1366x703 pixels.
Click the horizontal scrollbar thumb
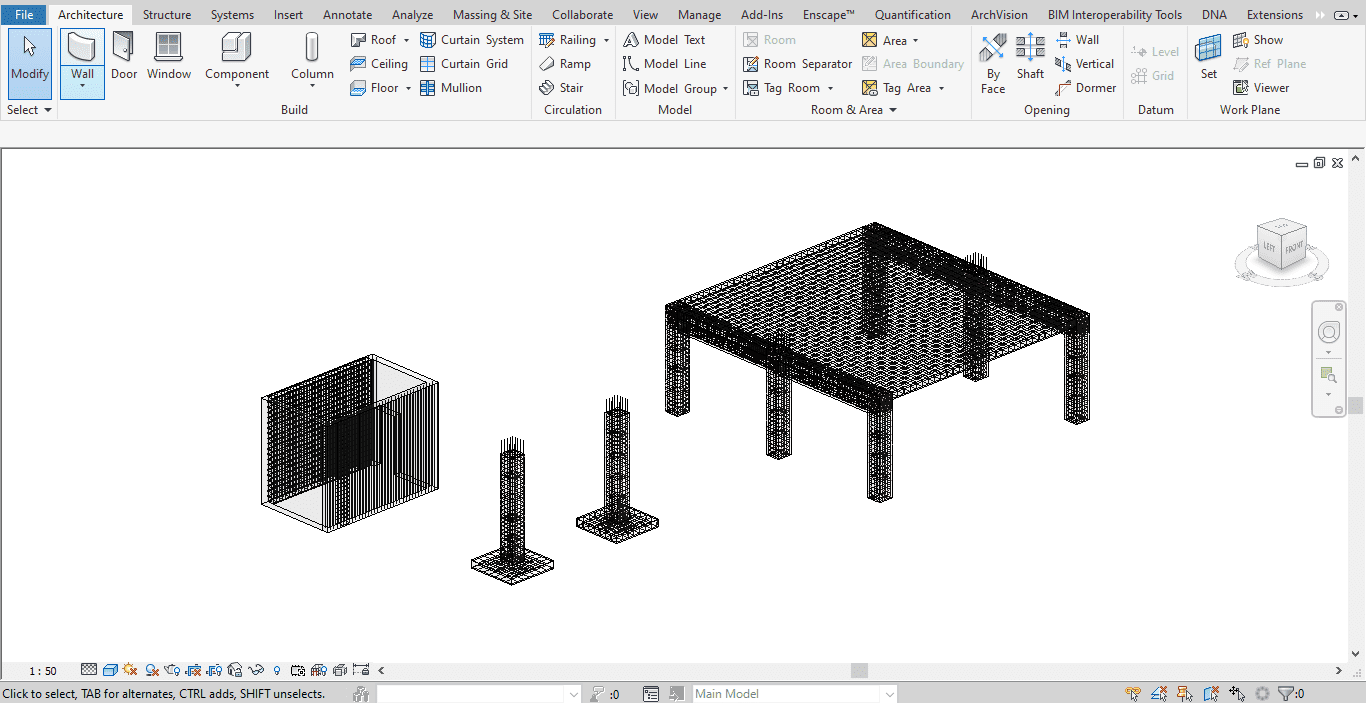click(859, 671)
